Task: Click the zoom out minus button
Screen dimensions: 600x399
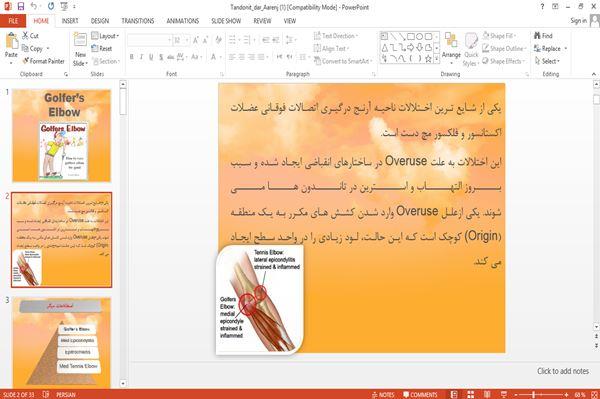Action: [516, 394]
